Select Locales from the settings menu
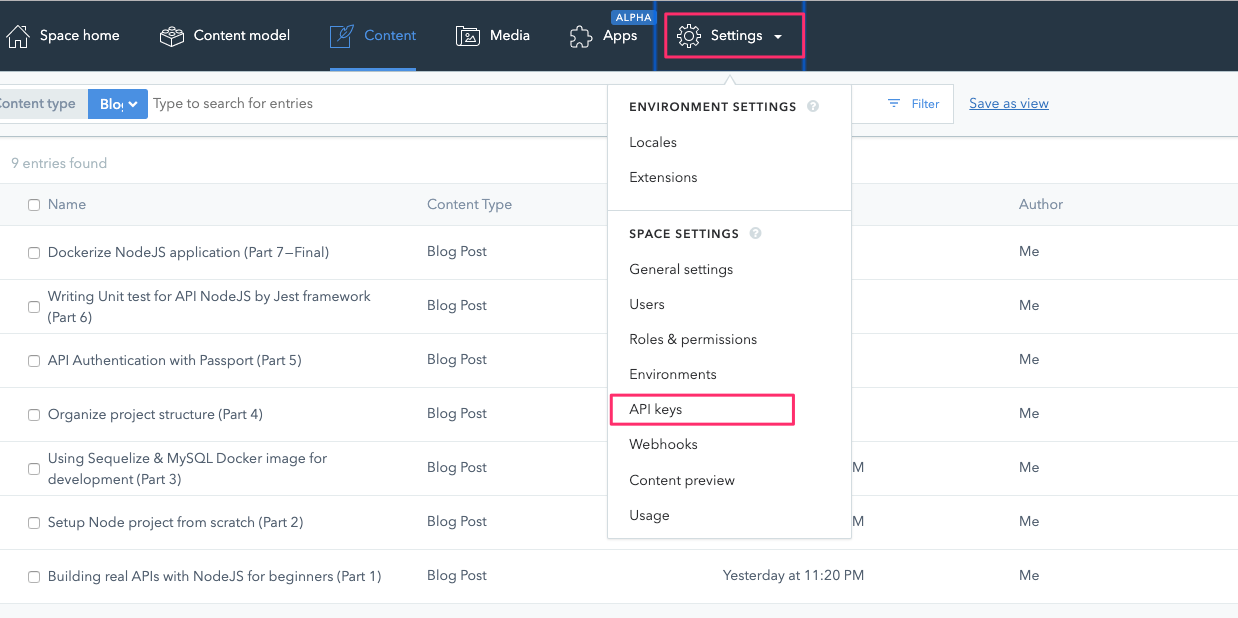The image size is (1238, 618). [653, 142]
